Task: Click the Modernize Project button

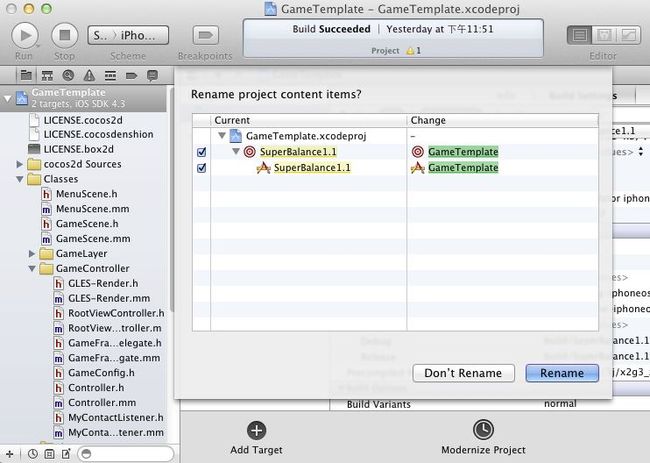Action: 483,438
